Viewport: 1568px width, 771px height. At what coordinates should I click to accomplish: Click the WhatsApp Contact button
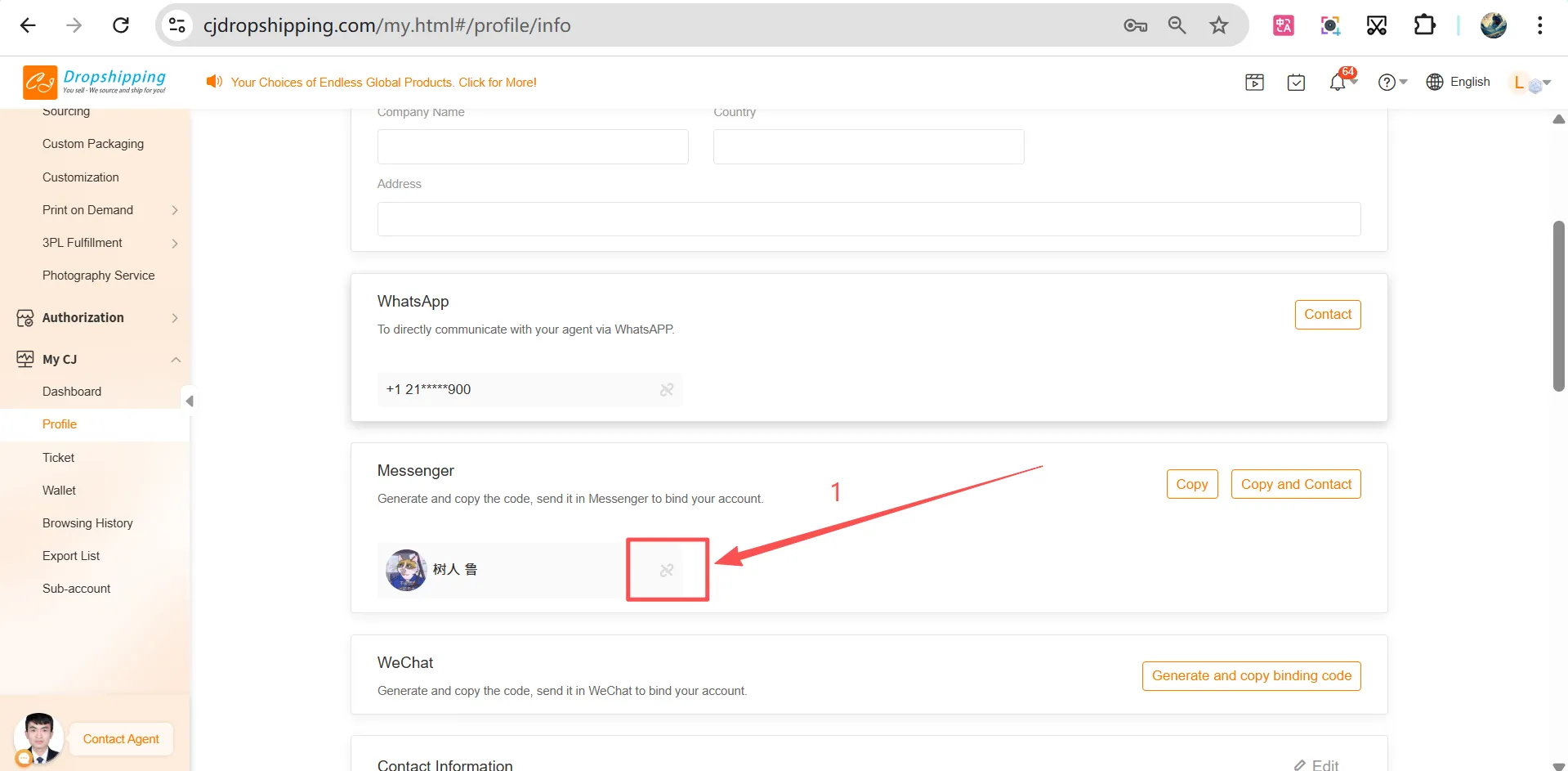(x=1327, y=315)
